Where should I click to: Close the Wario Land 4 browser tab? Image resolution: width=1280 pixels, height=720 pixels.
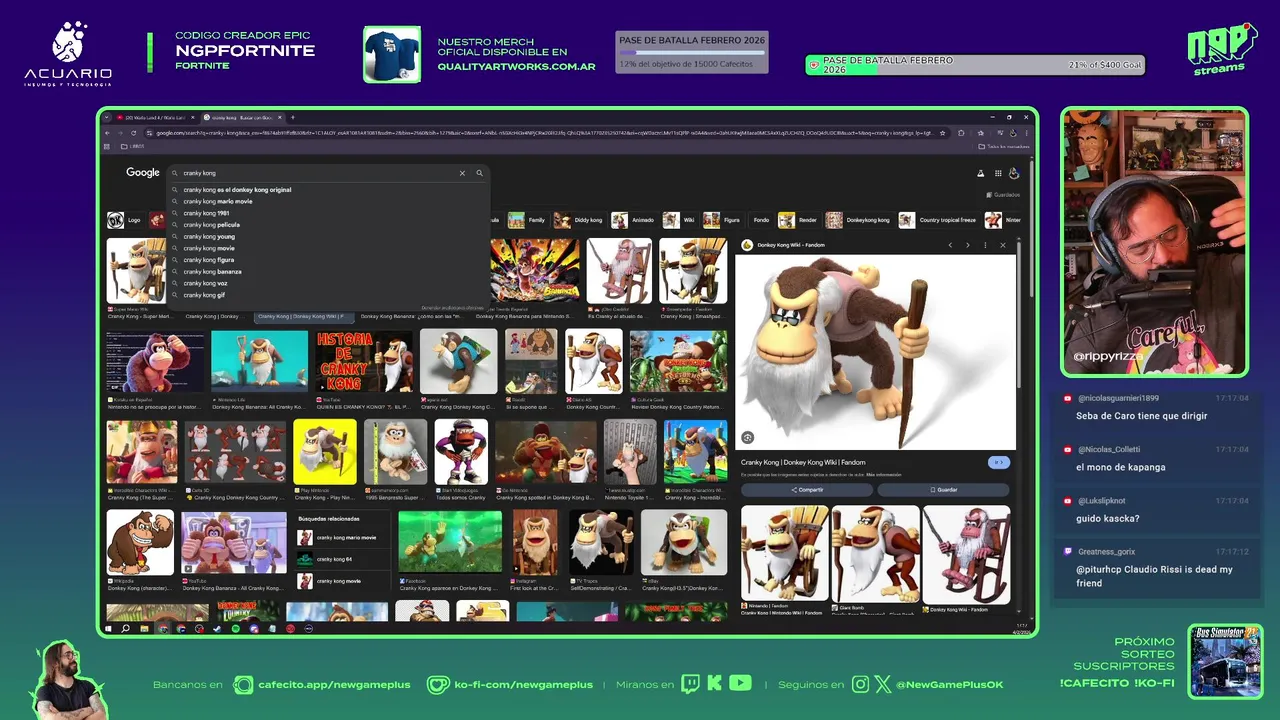(x=193, y=117)
